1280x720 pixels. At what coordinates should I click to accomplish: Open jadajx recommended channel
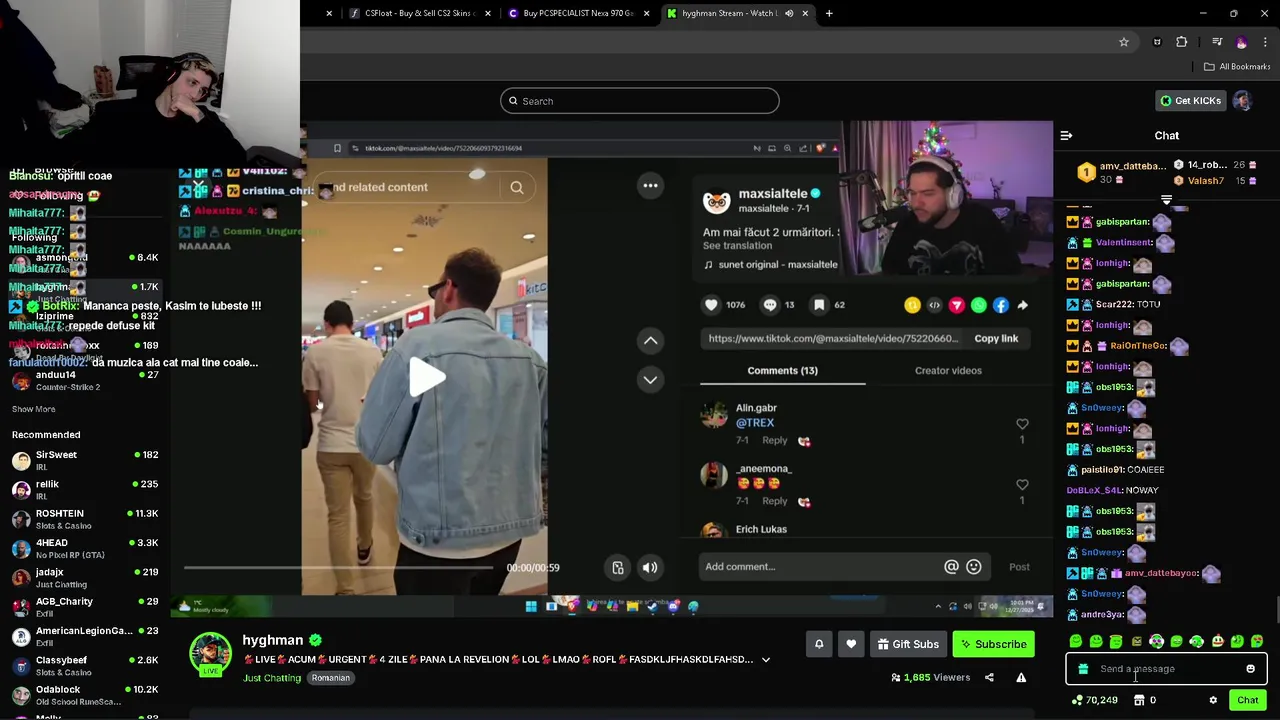[x=85, y=578]
